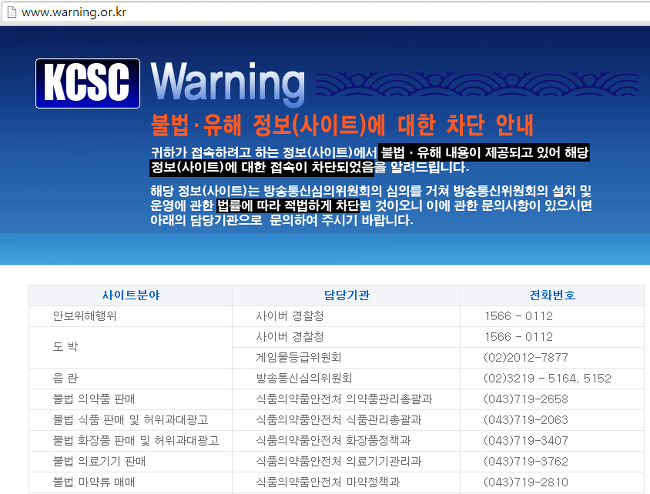Image resolution: width=650 pixels, height=494 pixels.
Task: Click the 전화번호 column header
Action: click(x=552, y=295)
